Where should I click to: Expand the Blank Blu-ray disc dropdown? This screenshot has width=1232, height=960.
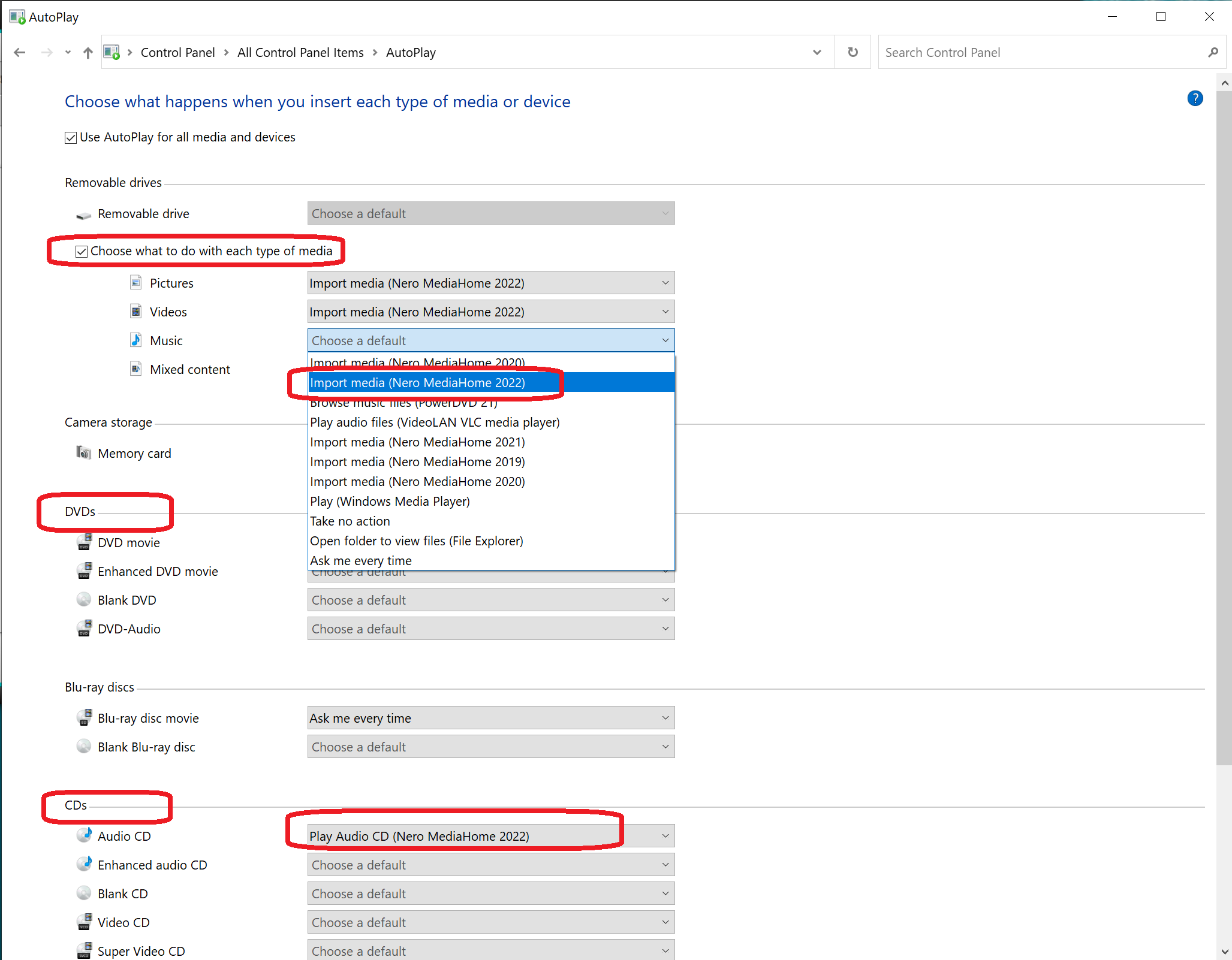490,747
